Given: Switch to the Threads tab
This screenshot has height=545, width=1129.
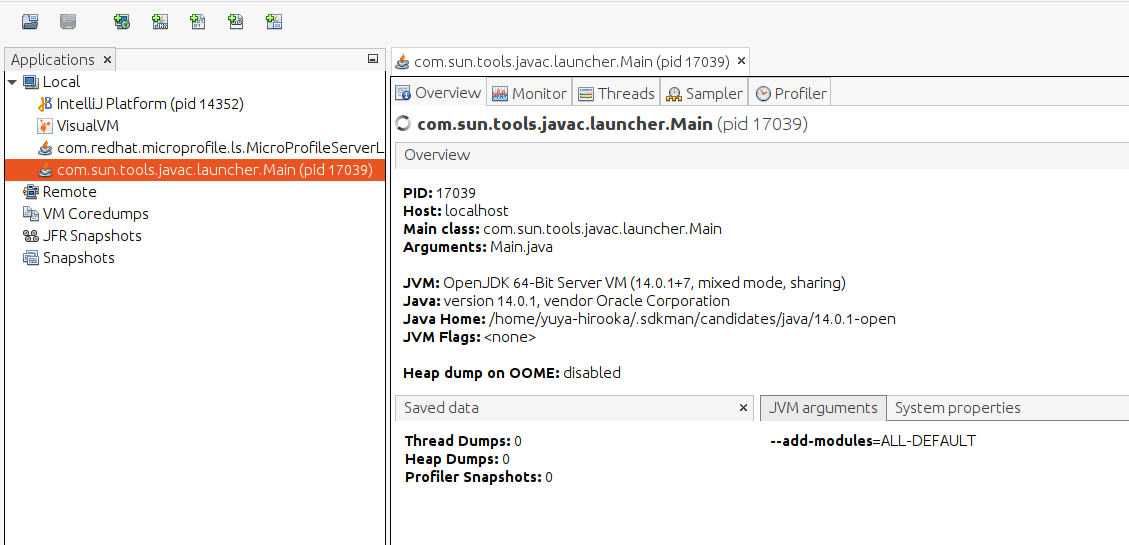Looking at the screenshot, I should click(x=616, y=94).
